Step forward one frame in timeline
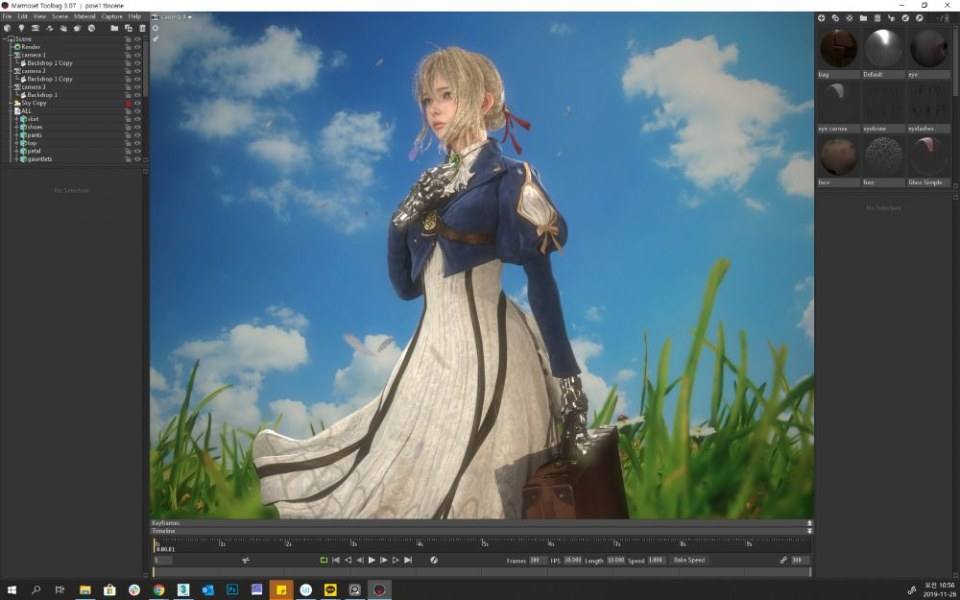The width and height of the screenshot is (960, 600). tap(384, 560)
